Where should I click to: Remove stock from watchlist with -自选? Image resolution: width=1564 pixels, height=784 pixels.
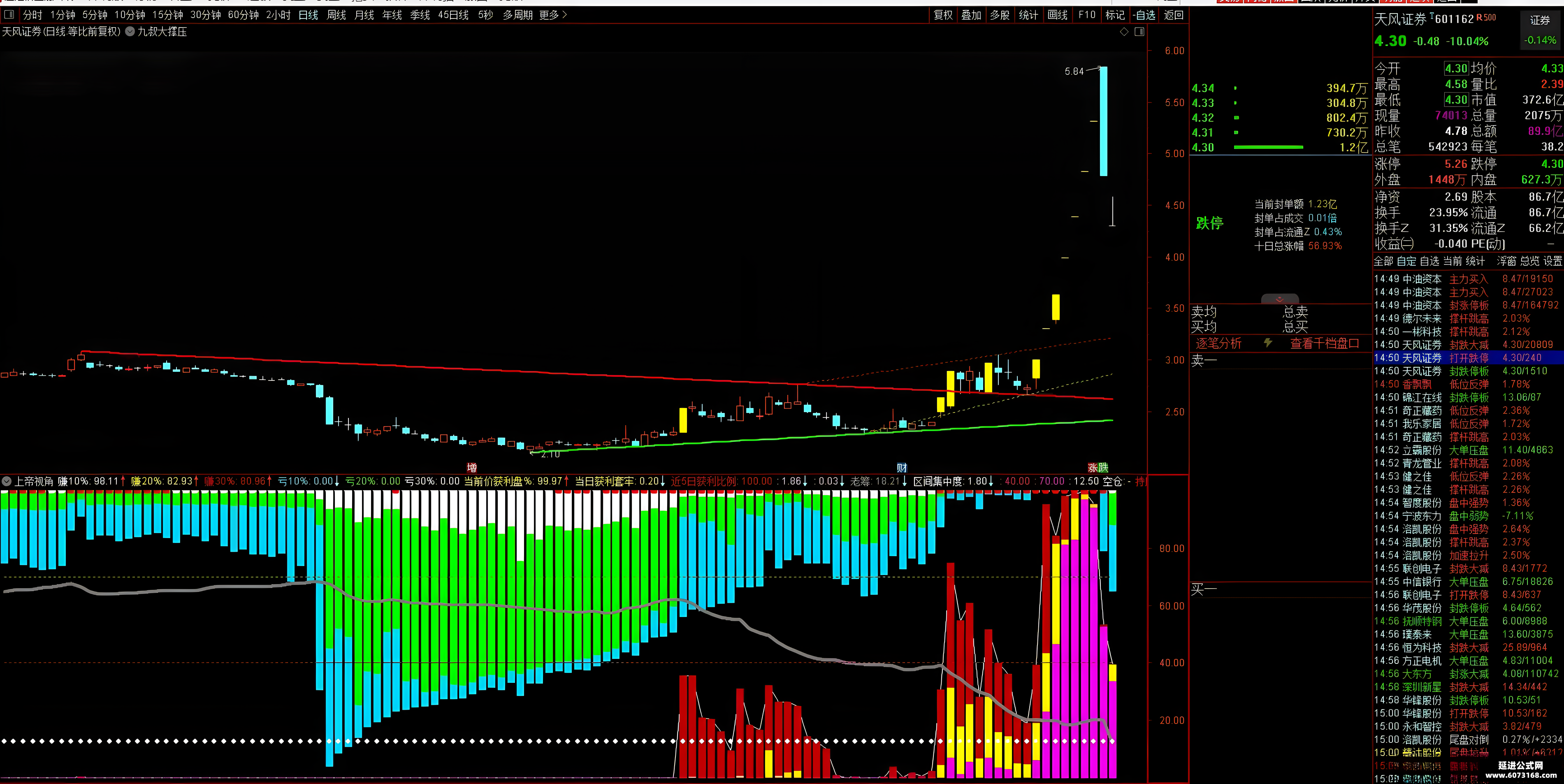coord(1144,14)
